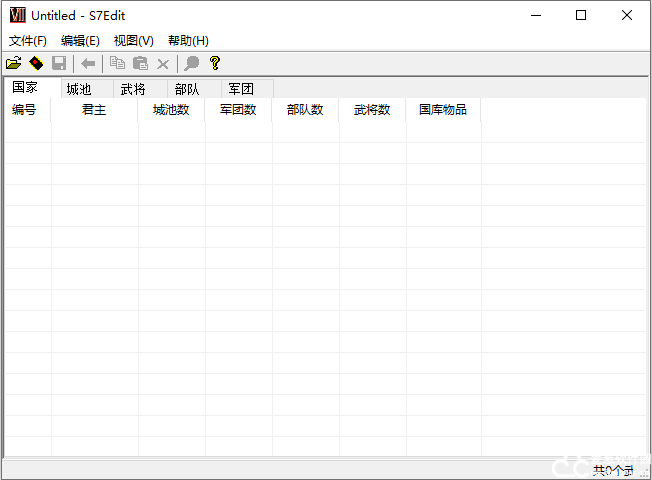The width and height of the screenshot is (652, 480).
Task: Click the back arrow toolbar icon
Action: [x=88, y=63]
